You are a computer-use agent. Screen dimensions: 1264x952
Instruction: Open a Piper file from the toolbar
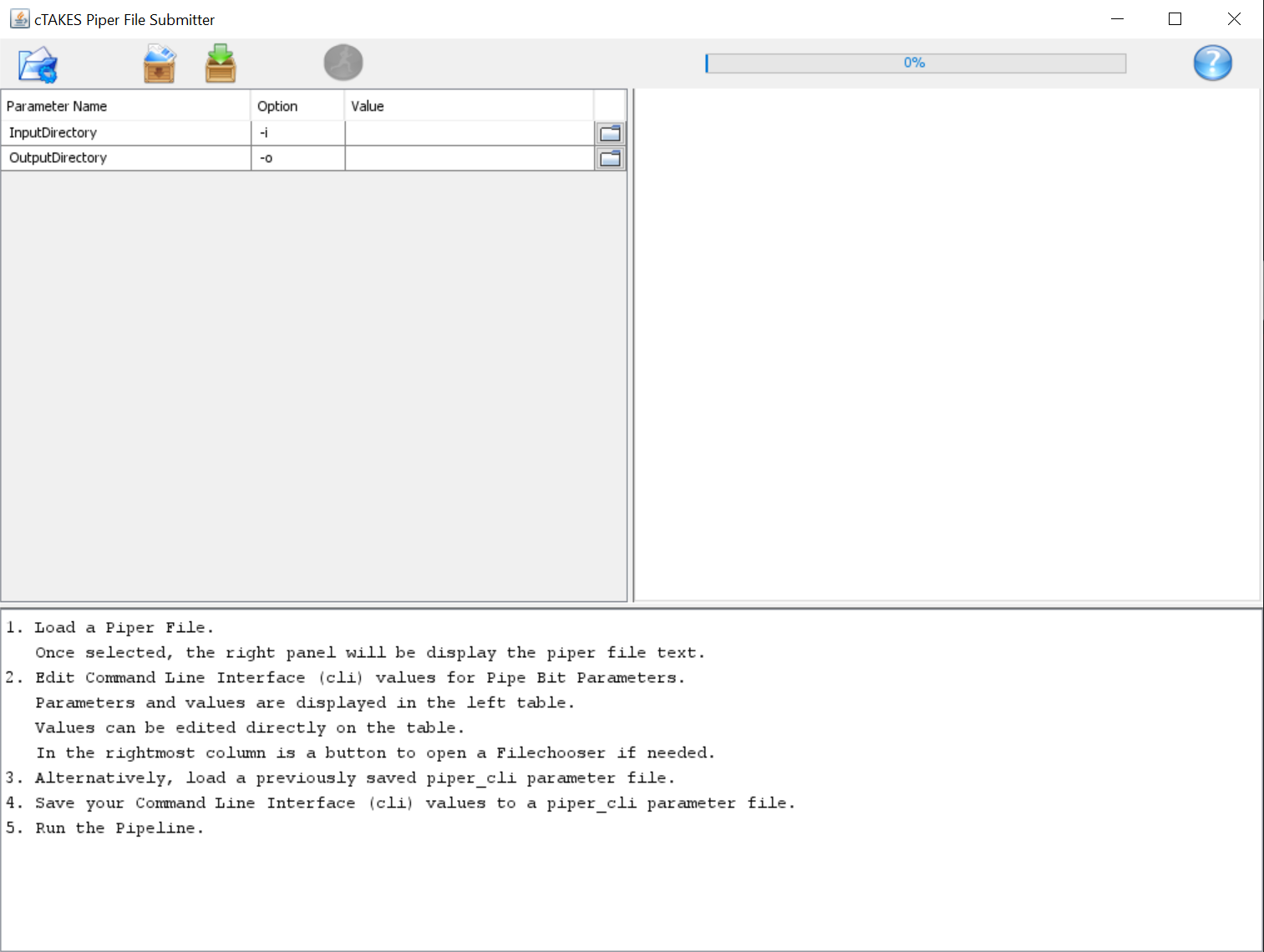point(38,64)
